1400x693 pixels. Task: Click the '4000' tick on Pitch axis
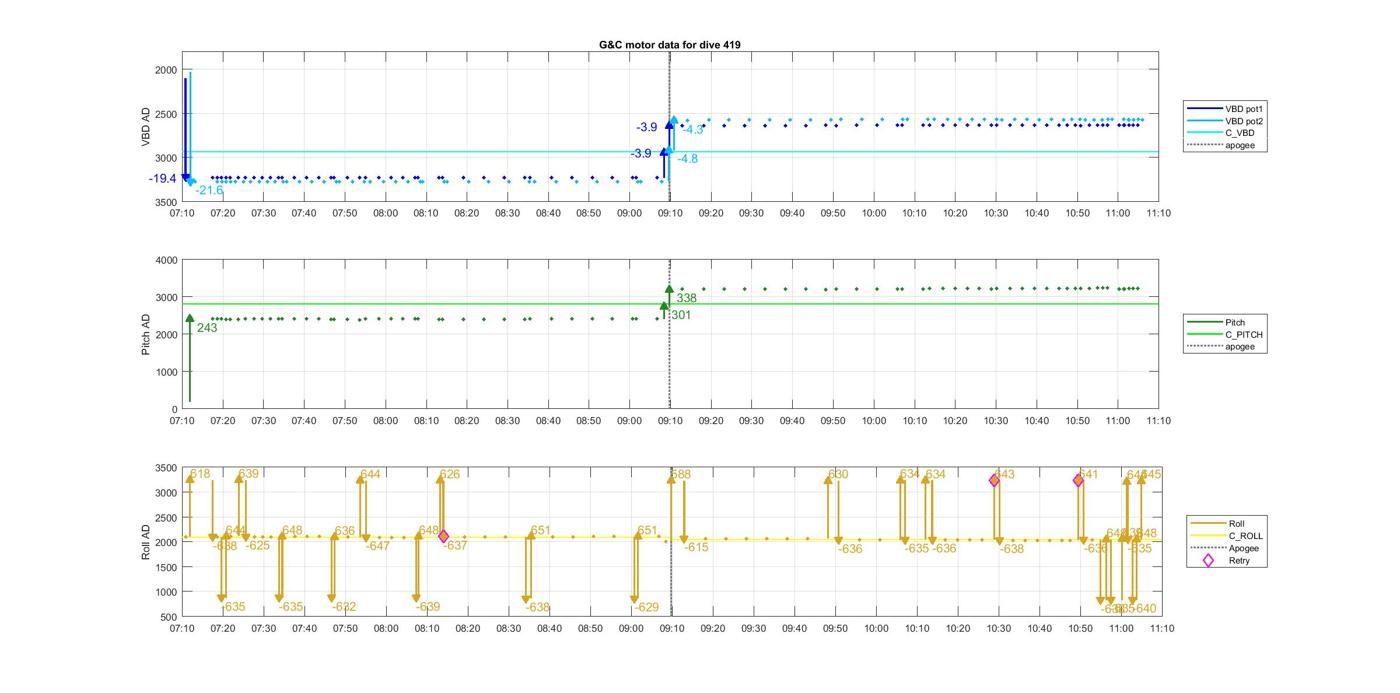[x=165, y=260]
